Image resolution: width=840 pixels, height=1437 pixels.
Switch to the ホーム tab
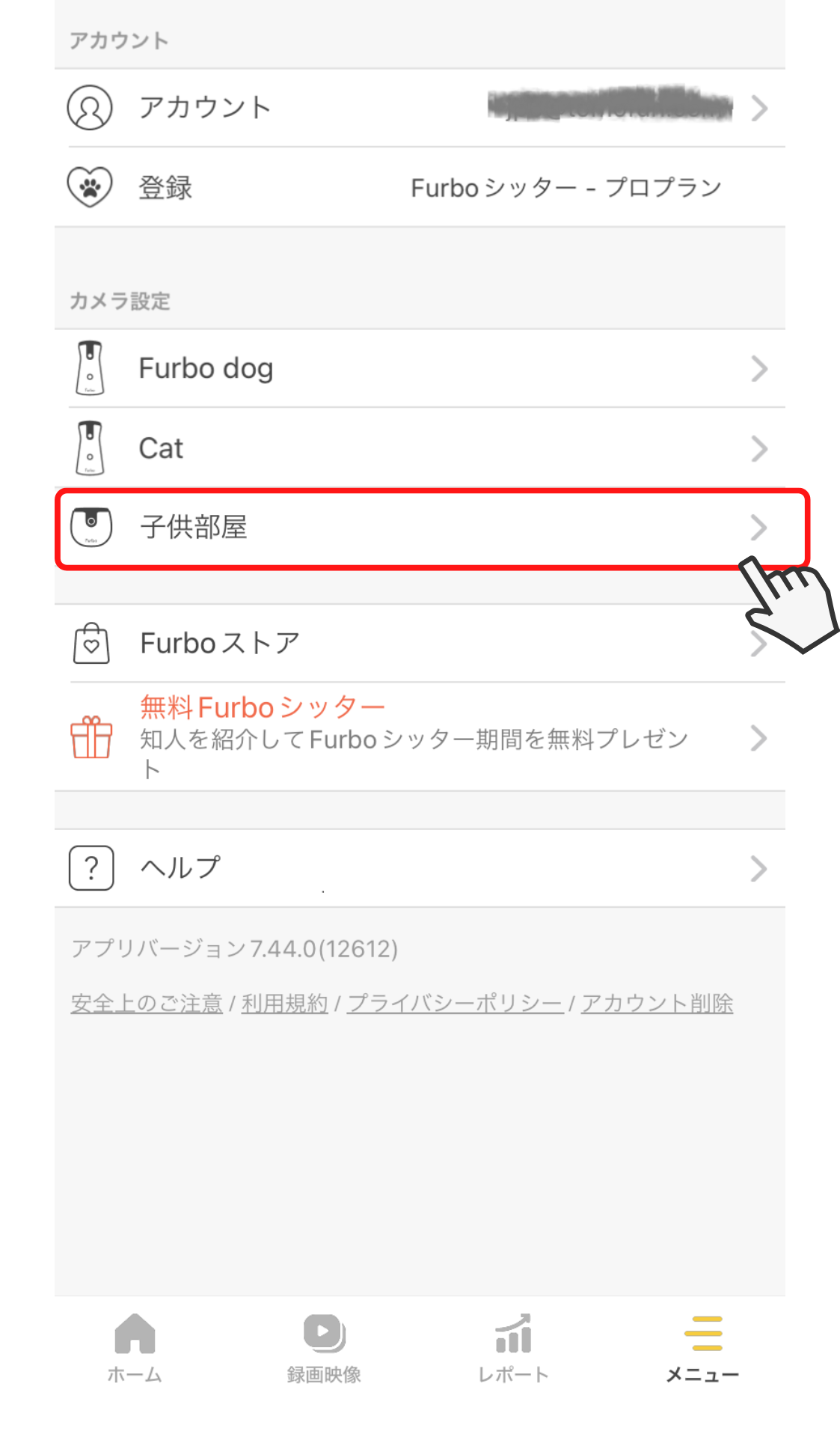coord(135,1348)
